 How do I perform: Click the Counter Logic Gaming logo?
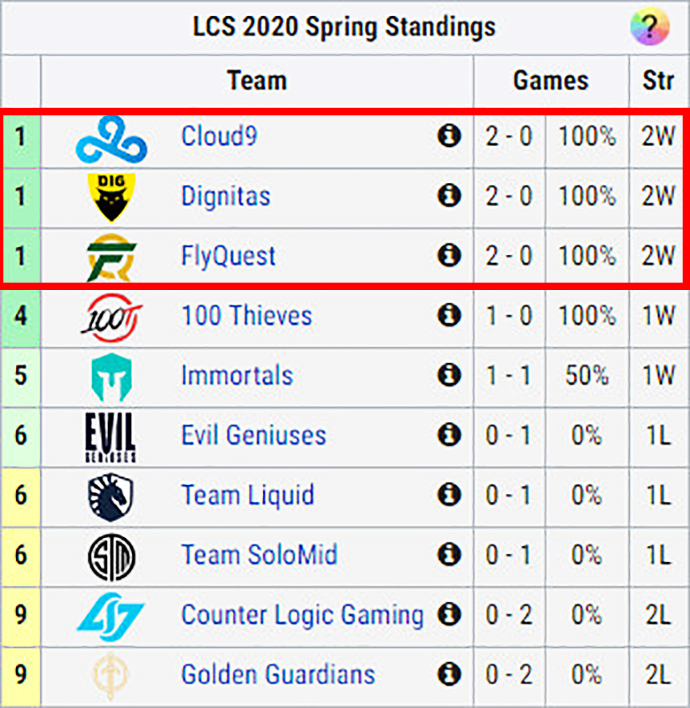click(111, 615)
